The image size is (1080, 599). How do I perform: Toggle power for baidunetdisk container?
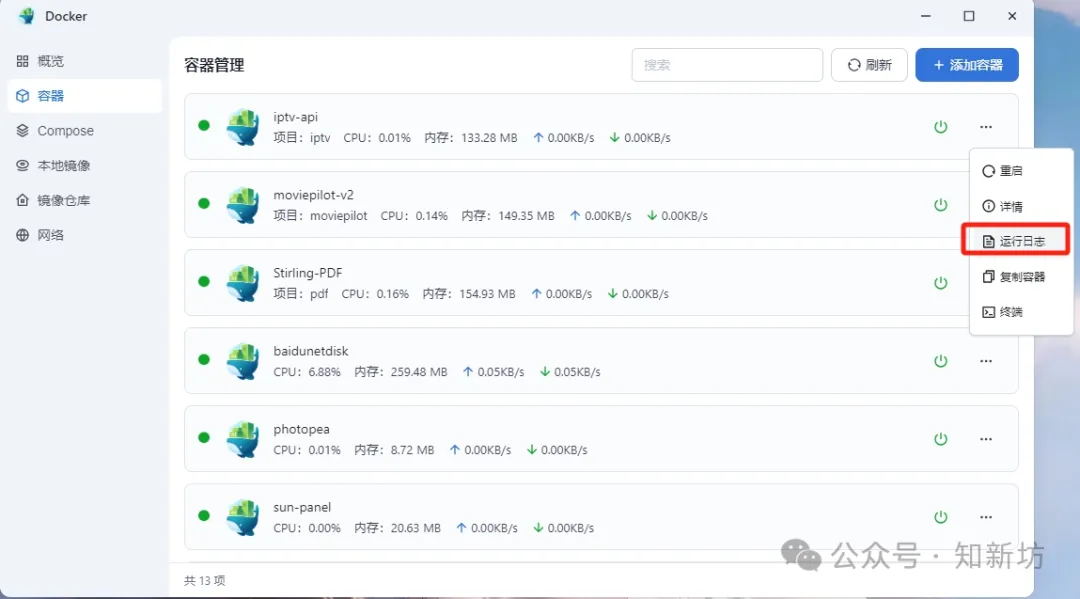pos(940,361)
